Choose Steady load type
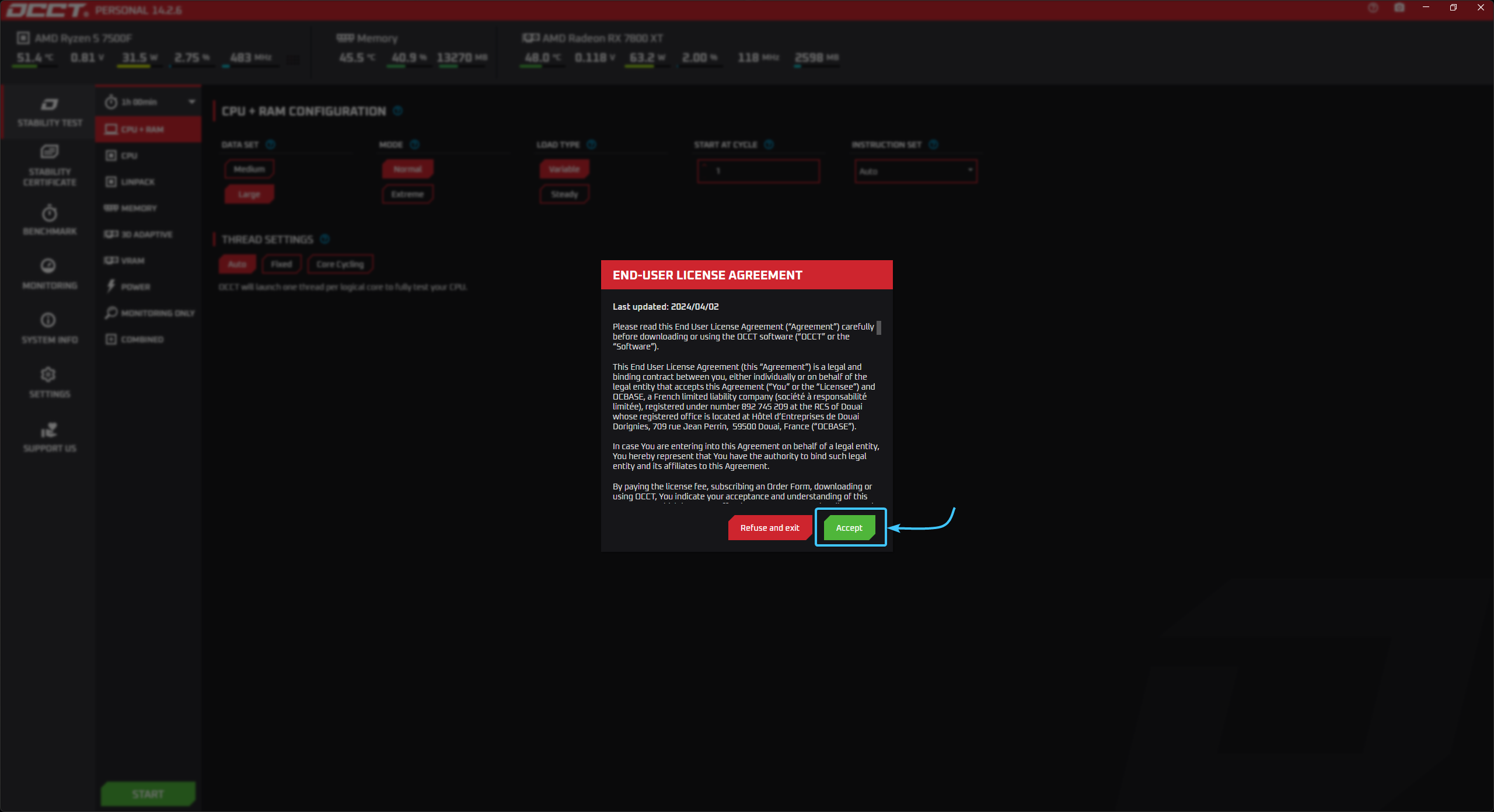 coord(564,194)
